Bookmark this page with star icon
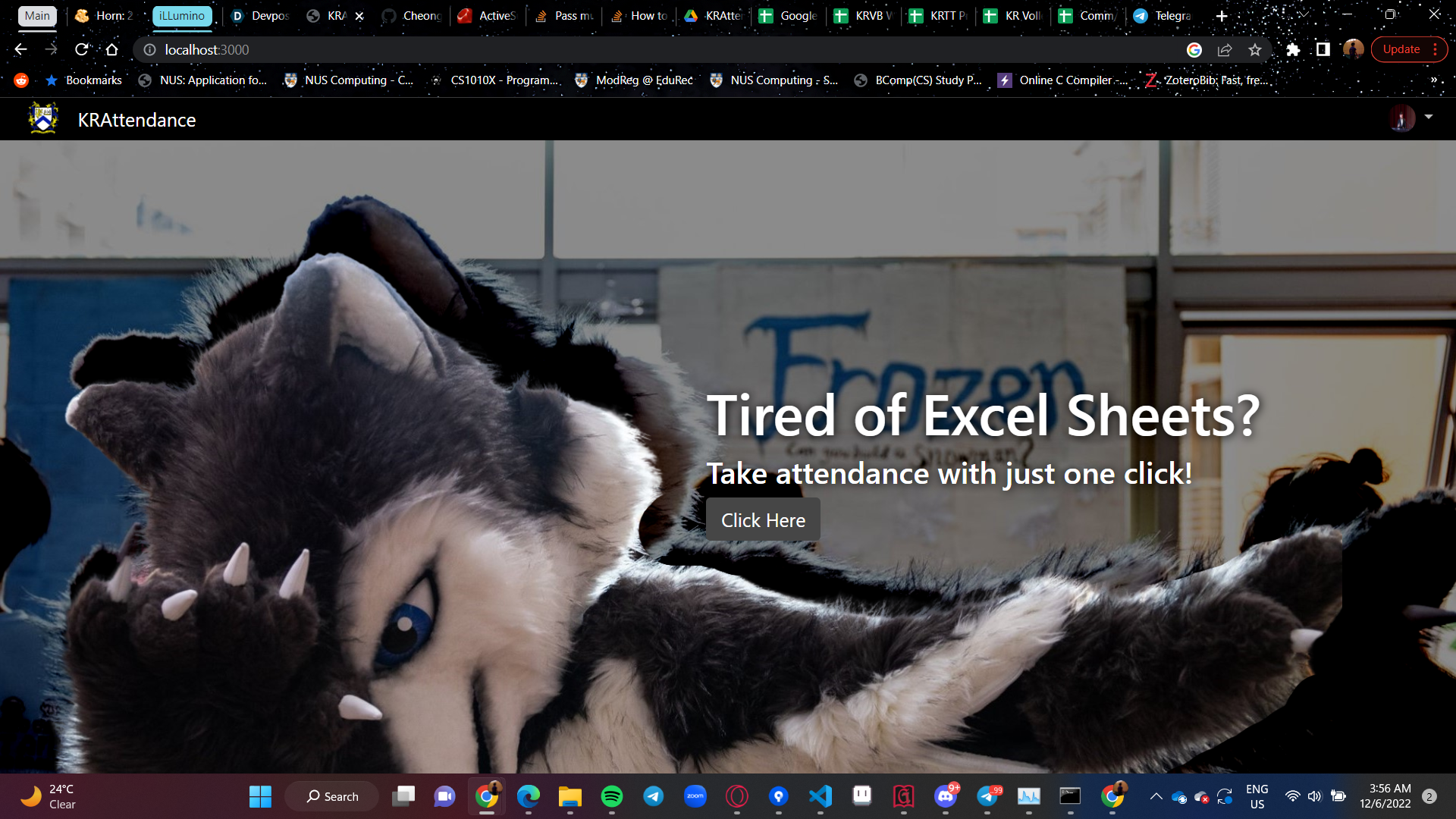The height and width of the screenshot is (819, 1456). (1255, 49)
